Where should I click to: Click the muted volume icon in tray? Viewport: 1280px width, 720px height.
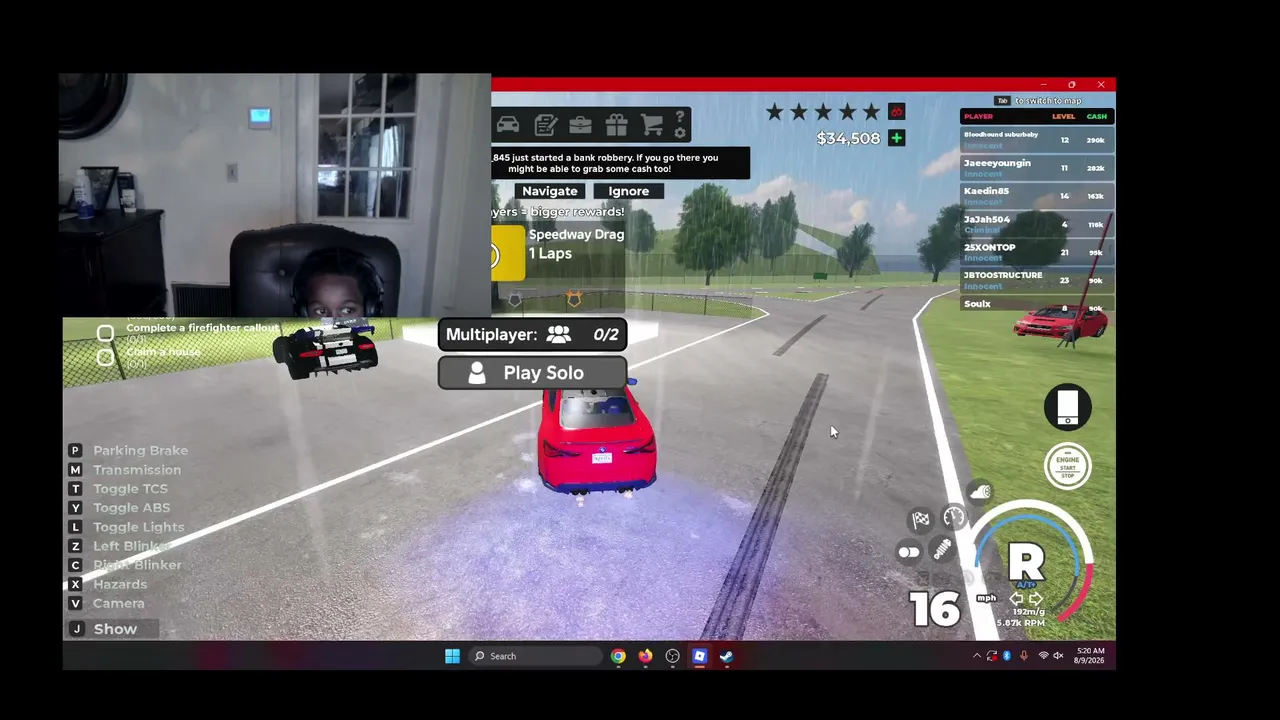[x=1058, y=656]
